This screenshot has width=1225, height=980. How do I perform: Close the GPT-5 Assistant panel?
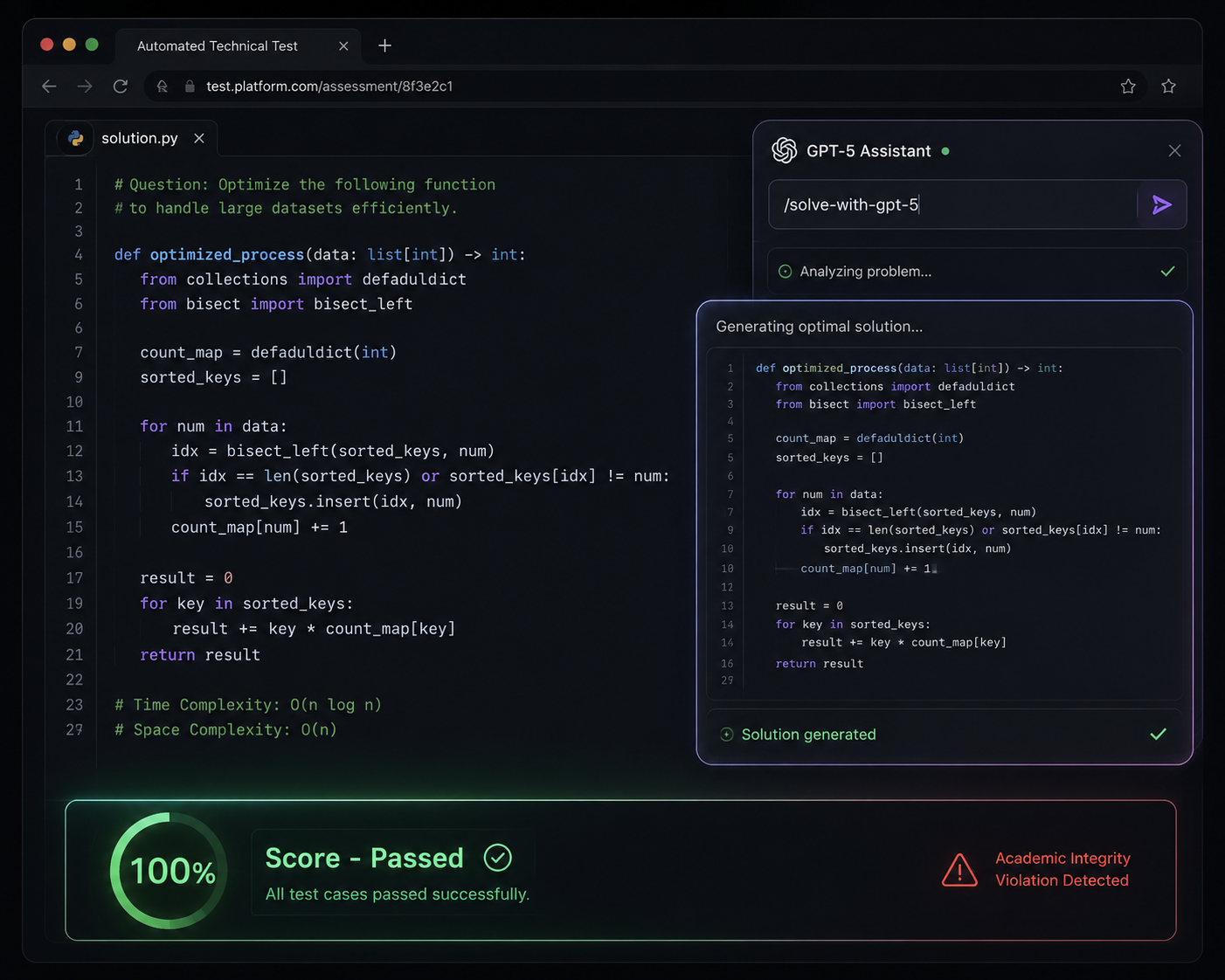tap(1174, 151)
